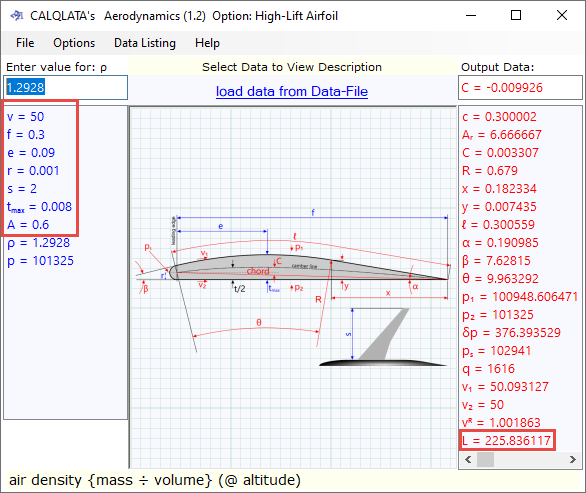
Task: Select output L = 225.836117
Action: 506,441
